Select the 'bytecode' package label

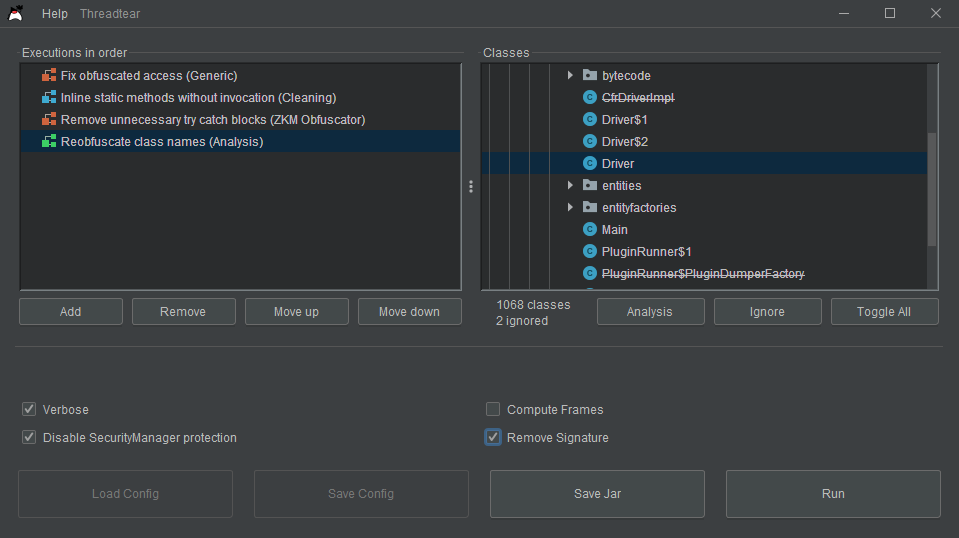[x=626, y=76]
